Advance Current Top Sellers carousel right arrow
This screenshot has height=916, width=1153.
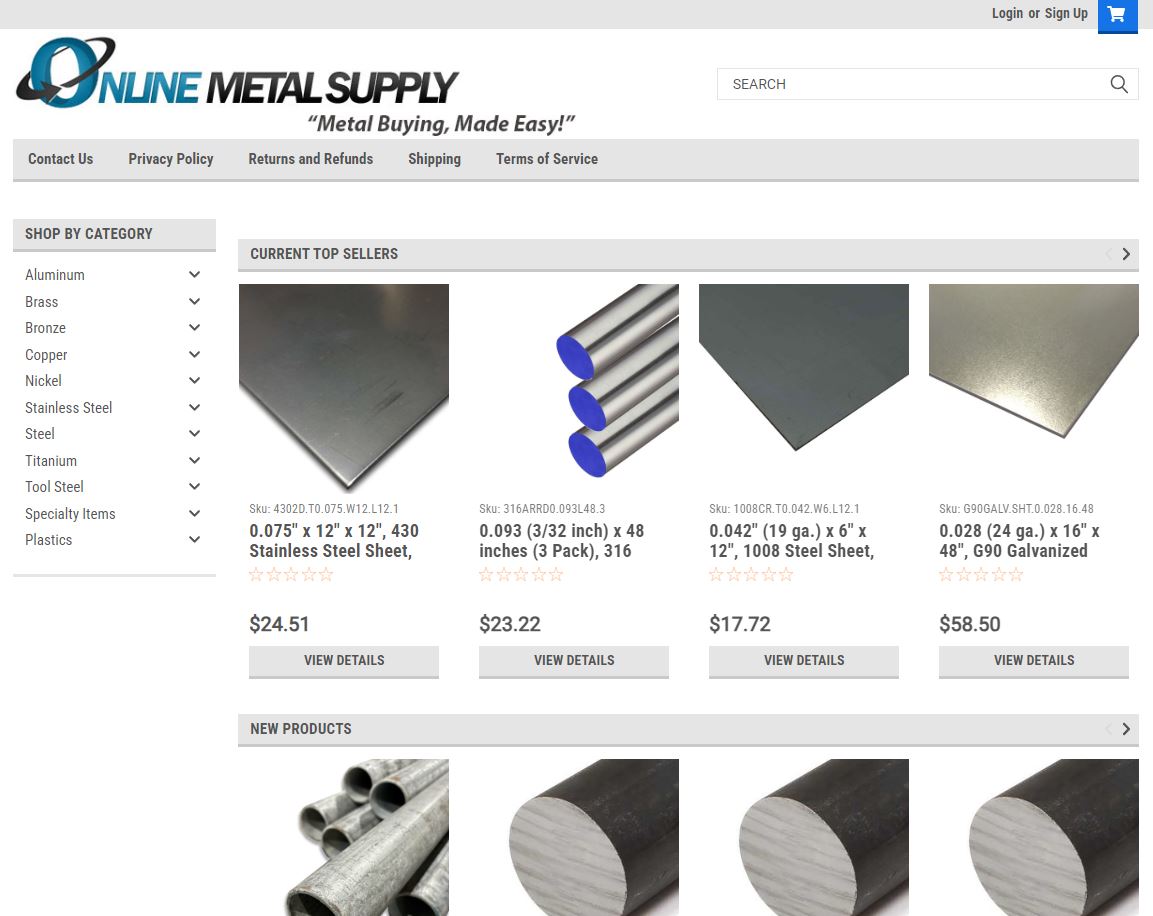click(1126, 254)
